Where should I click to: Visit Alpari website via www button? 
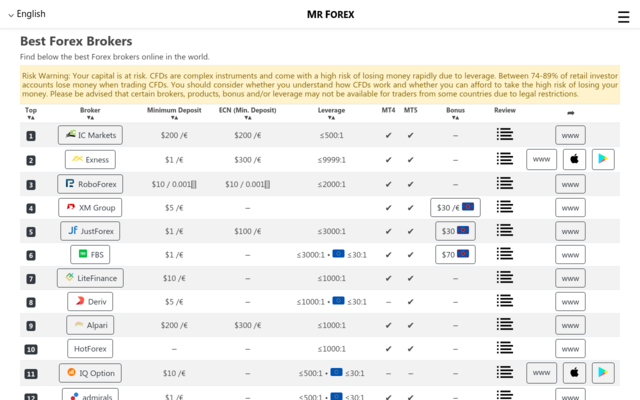coord(570,325)
